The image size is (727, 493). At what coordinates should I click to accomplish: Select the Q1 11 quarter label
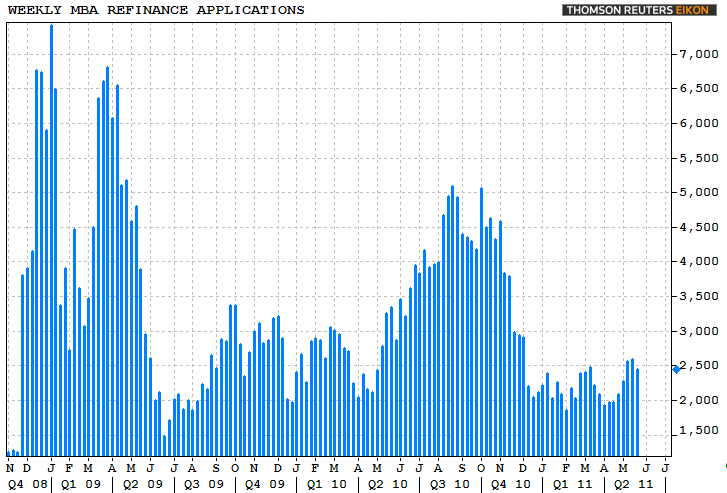click(x=573, y=485)
